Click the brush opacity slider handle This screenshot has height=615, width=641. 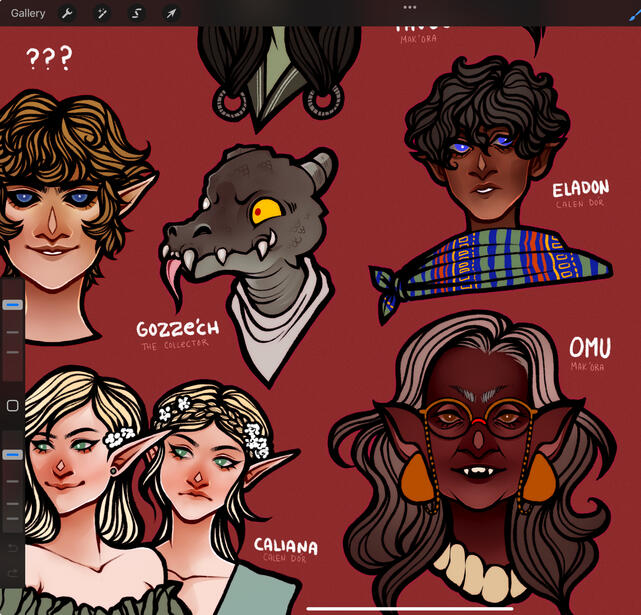tap(13, 455)
